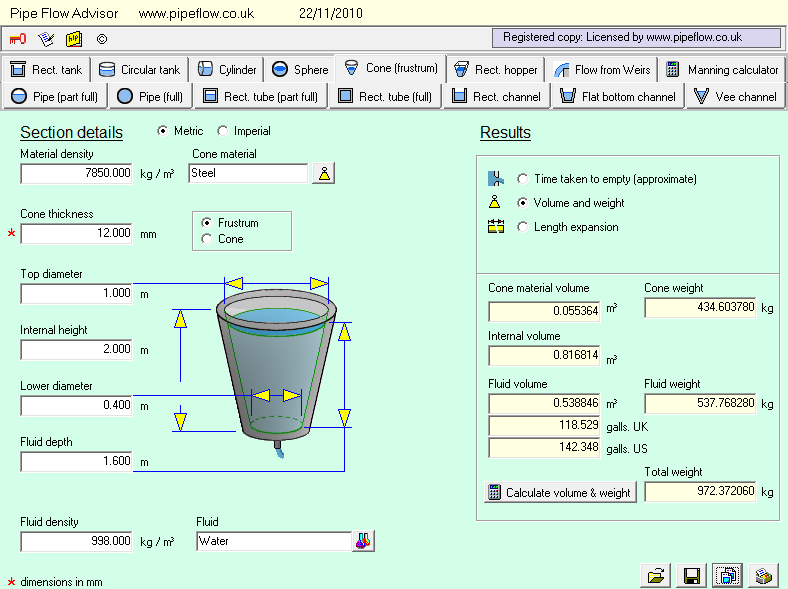Select the Length expansion option

point(523,227)
